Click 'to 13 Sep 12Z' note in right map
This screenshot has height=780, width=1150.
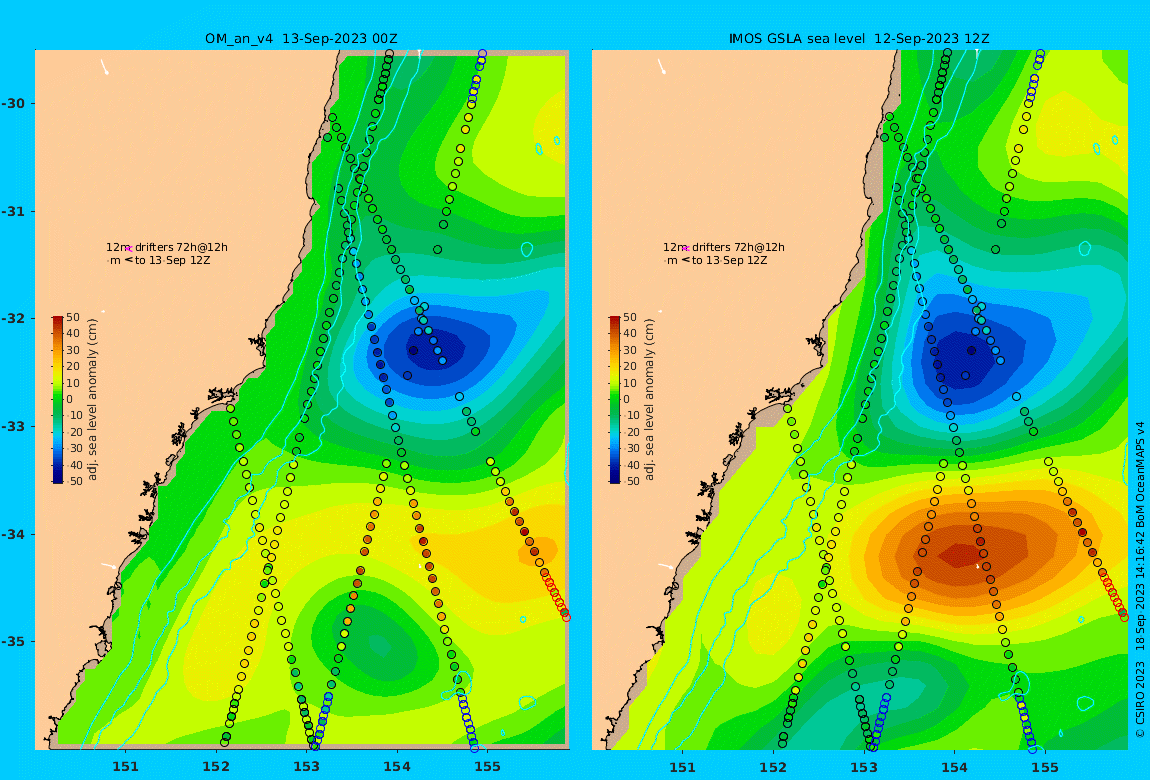(730, 260)
